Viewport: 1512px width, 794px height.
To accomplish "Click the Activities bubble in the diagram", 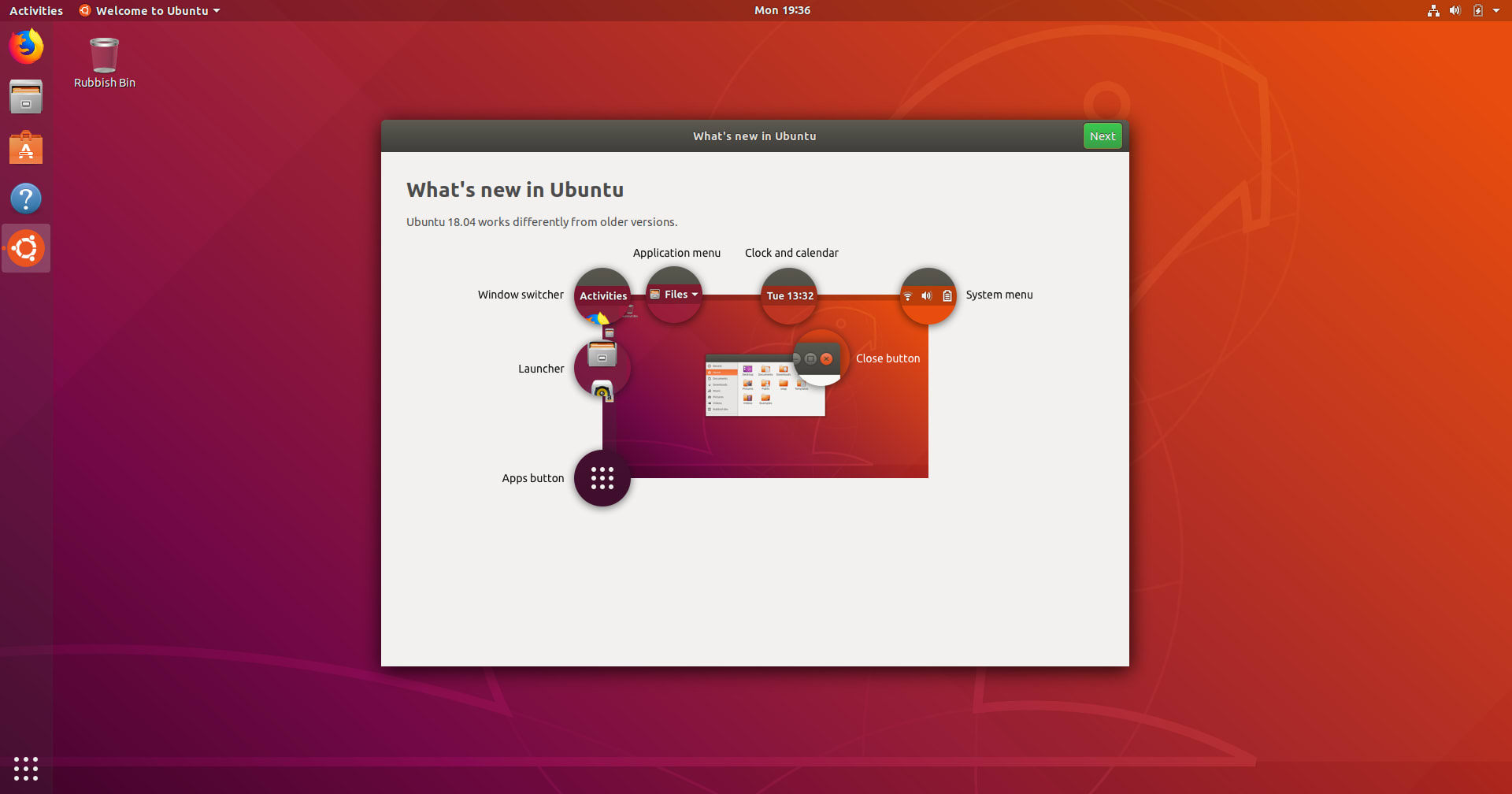I will [602, 296].
